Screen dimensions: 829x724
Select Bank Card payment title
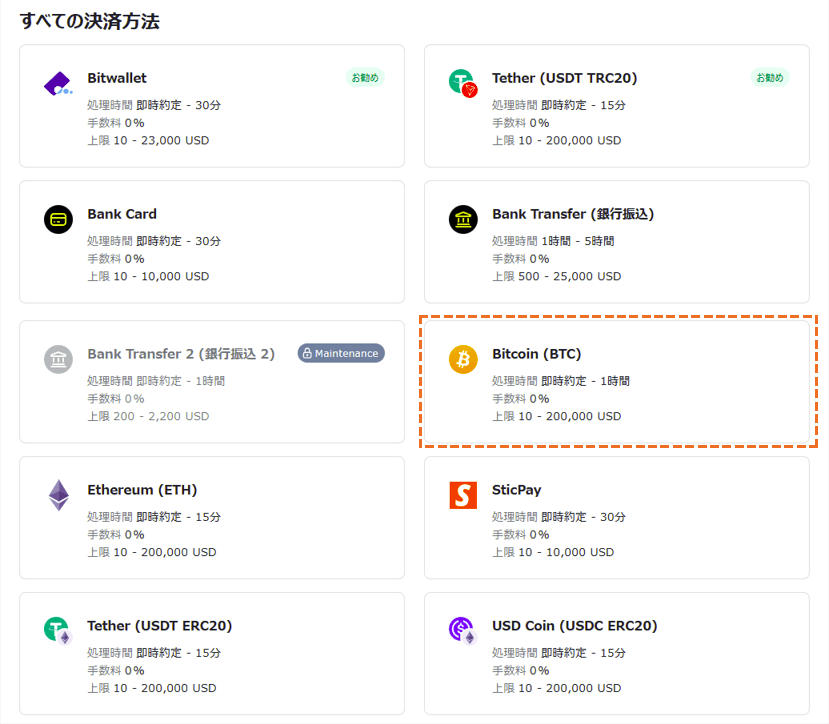122,214
